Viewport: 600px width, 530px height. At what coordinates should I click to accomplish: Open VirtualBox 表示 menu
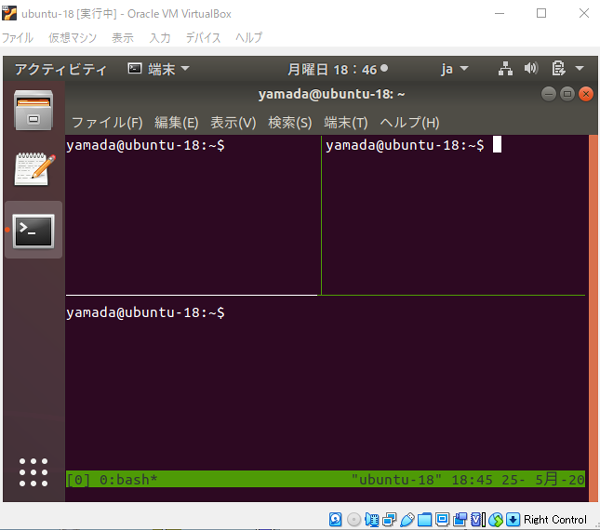122,38
